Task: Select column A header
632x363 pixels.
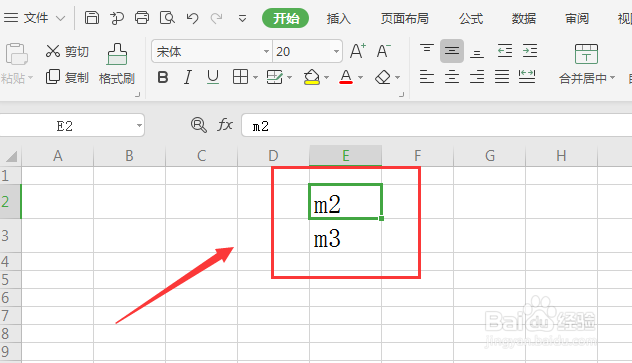Action: 58,156
